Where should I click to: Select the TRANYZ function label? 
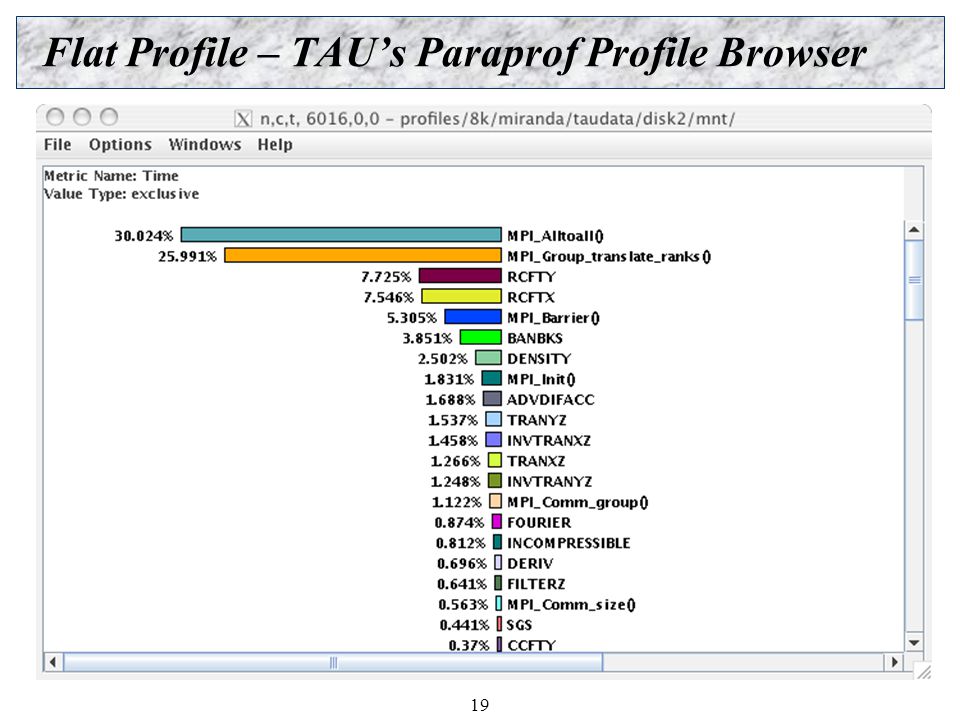click(537, 420)
